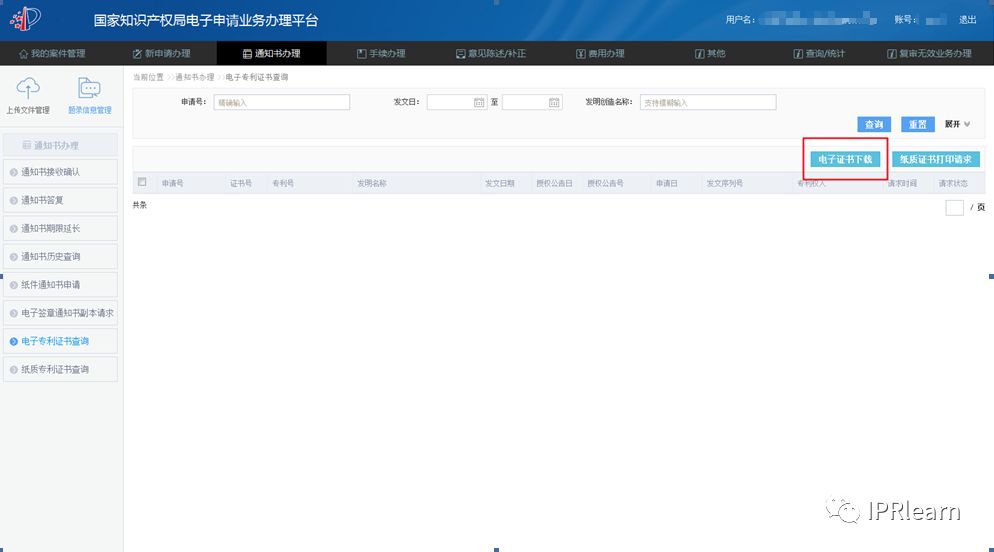Open the 复审无效业务办理 tab
The width and height of the screenshot is (994, 552).
coord(929,54)
